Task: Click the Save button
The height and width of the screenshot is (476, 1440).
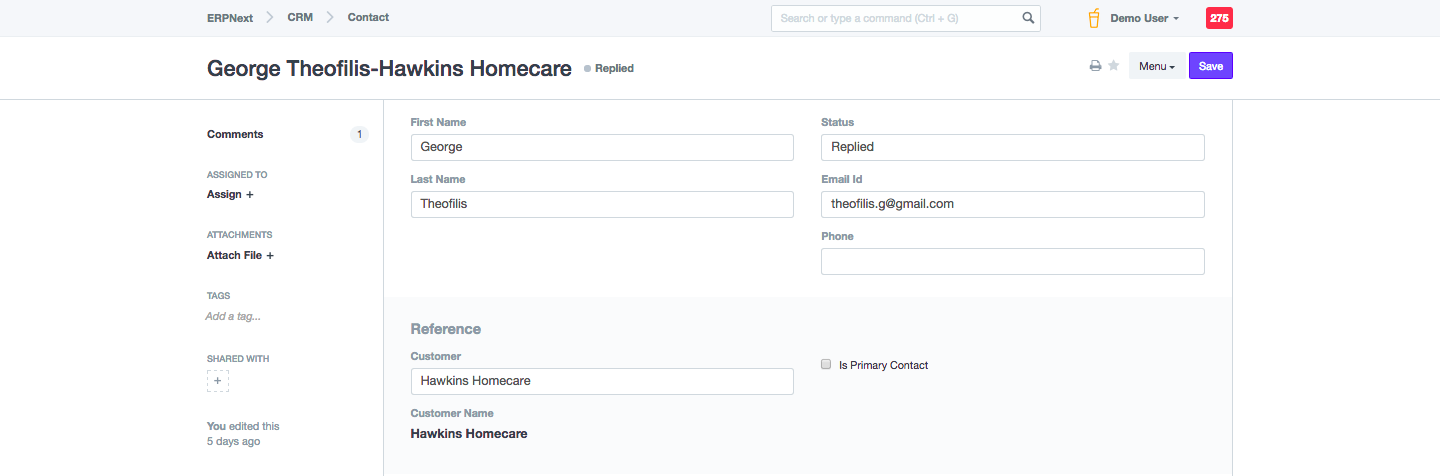Action: [x=1210, y=66]
